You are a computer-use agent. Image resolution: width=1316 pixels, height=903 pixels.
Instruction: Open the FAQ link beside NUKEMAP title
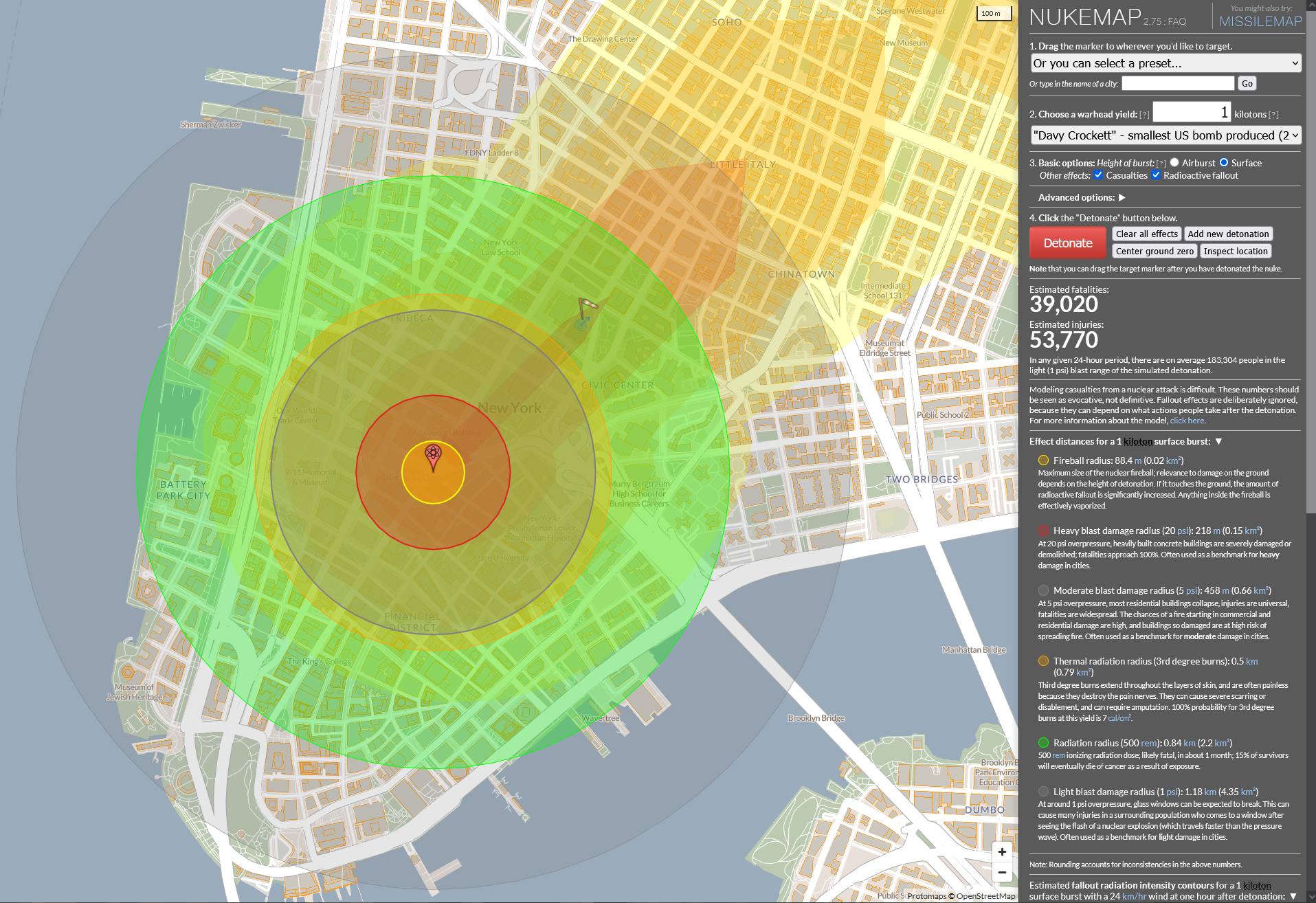[1177, 21]
